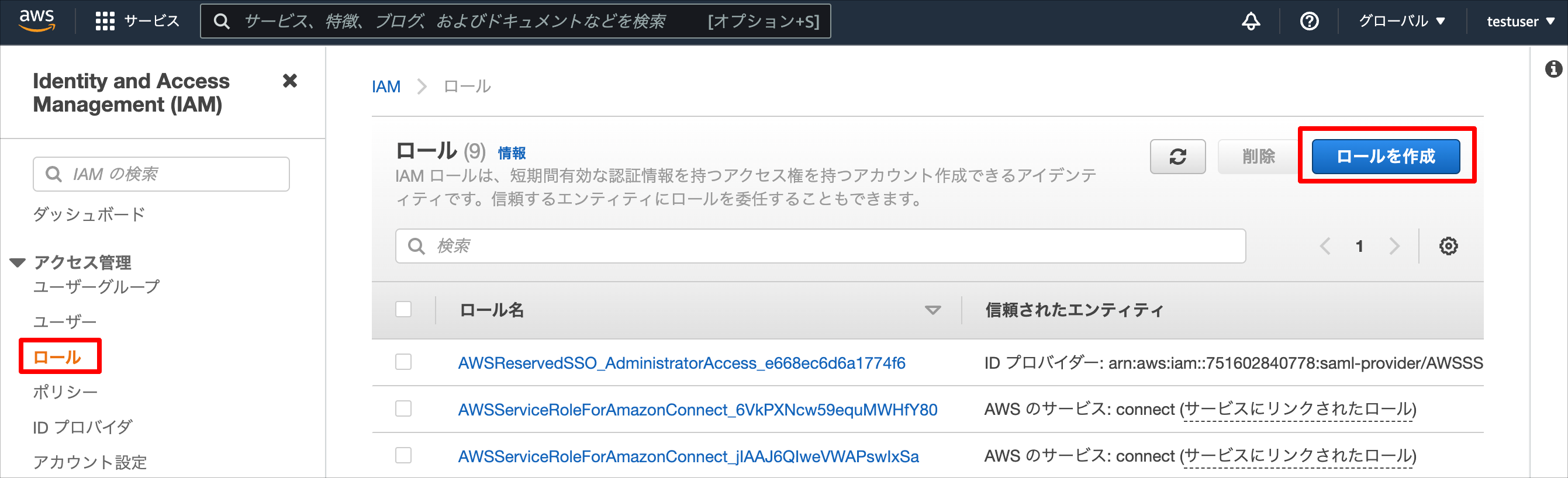Click page number 1 in pagination
The height and width of the screenshot is (478, 1568).
(x=1359, y=246)
